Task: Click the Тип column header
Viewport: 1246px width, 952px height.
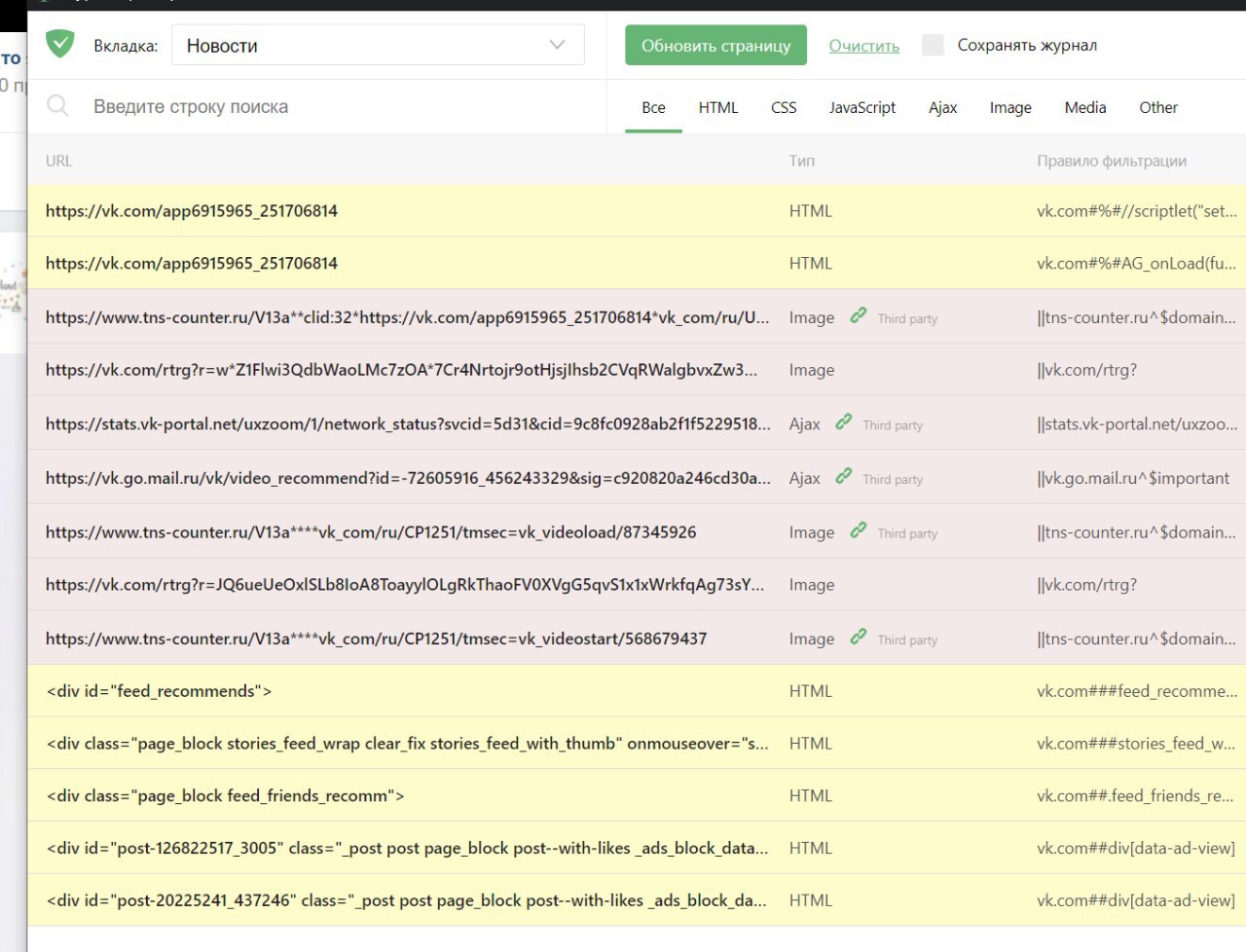Action: [802, 161]
